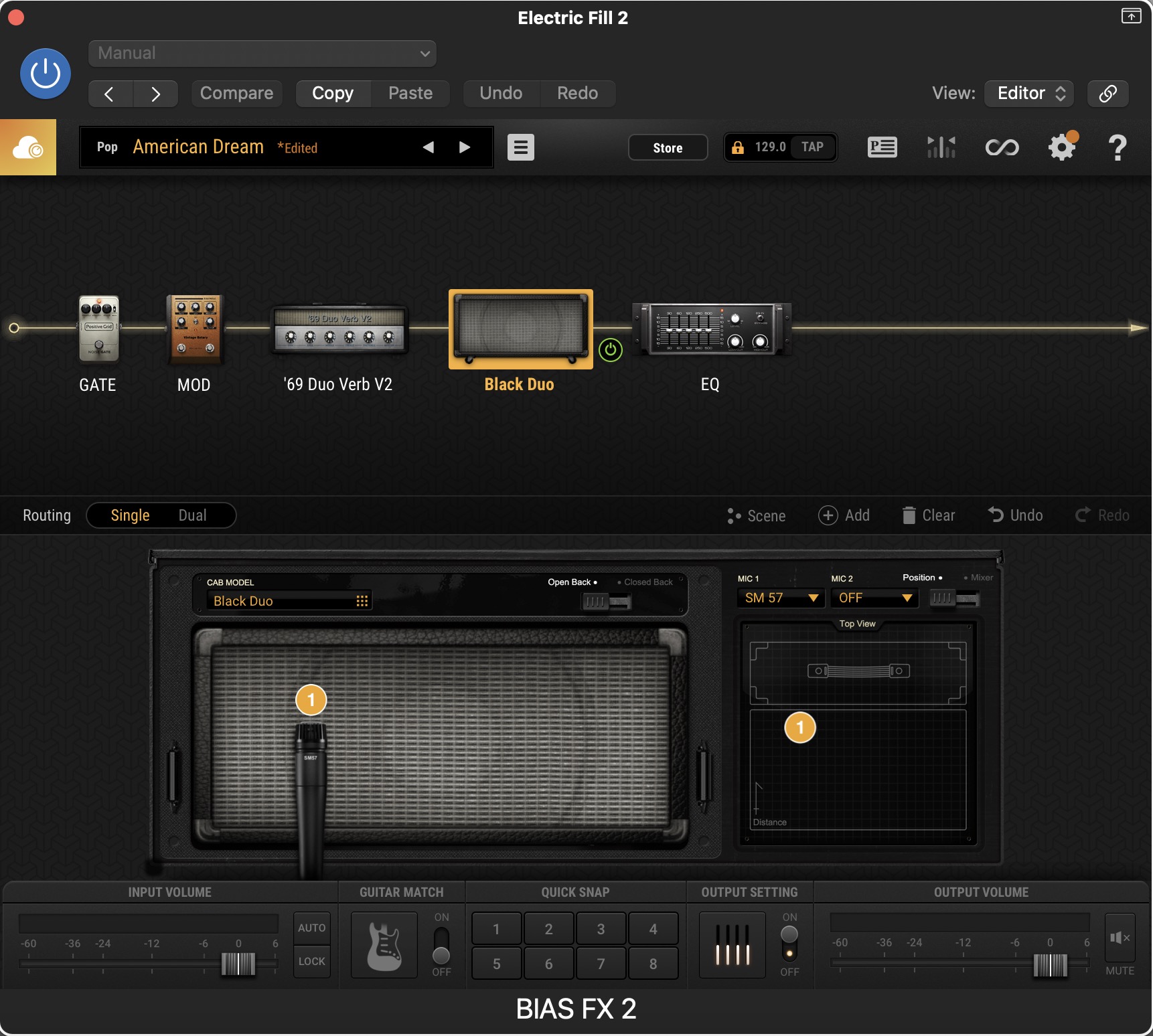Click mic 1 marker on cabinet grille
This screenshot has height=1036, width=1153.
pos(311,700)
